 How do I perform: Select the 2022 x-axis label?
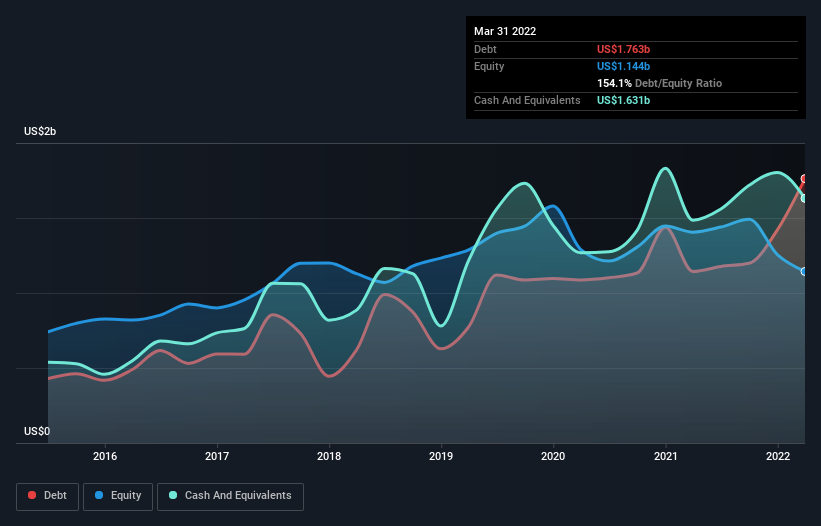pos(777,457)
